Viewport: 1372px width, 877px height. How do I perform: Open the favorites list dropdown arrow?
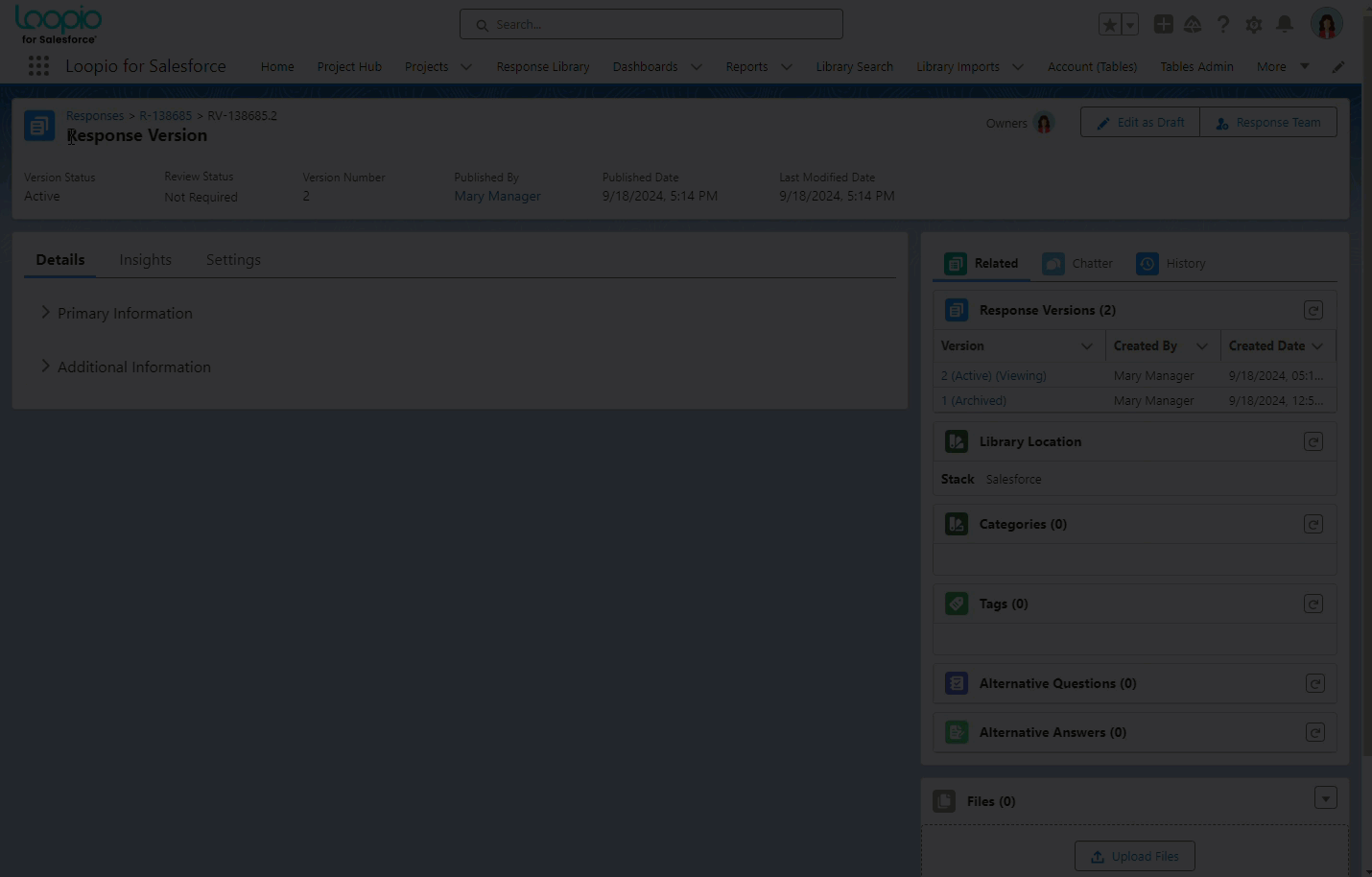pos(1130,25)
